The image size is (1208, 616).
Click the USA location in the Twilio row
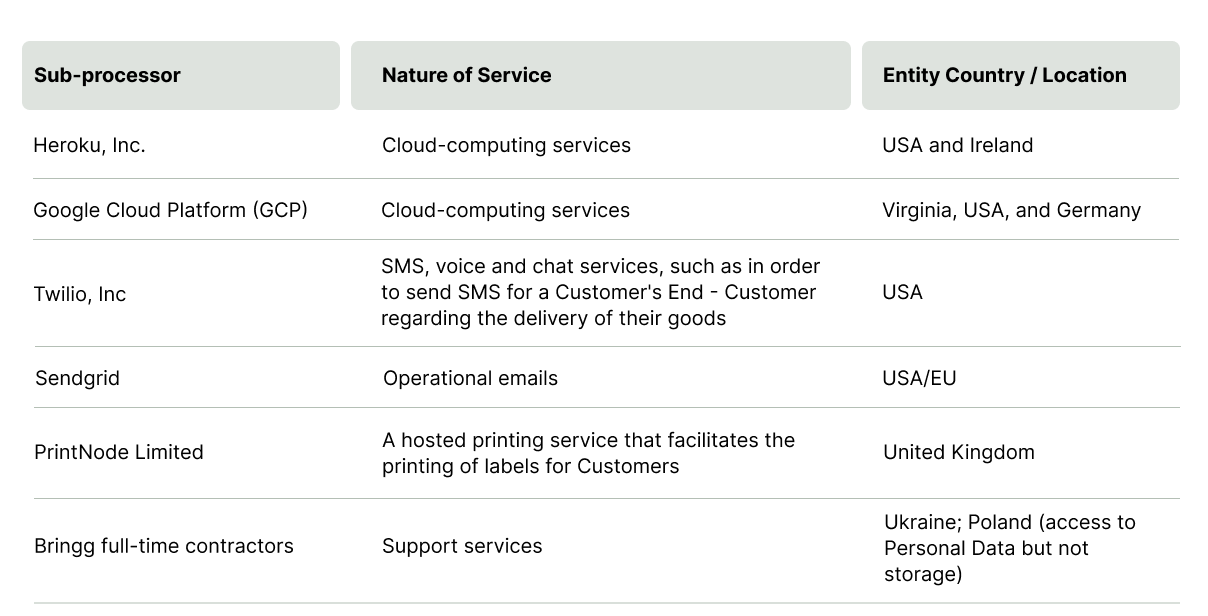pyautogui.click(x=902, y=292)
